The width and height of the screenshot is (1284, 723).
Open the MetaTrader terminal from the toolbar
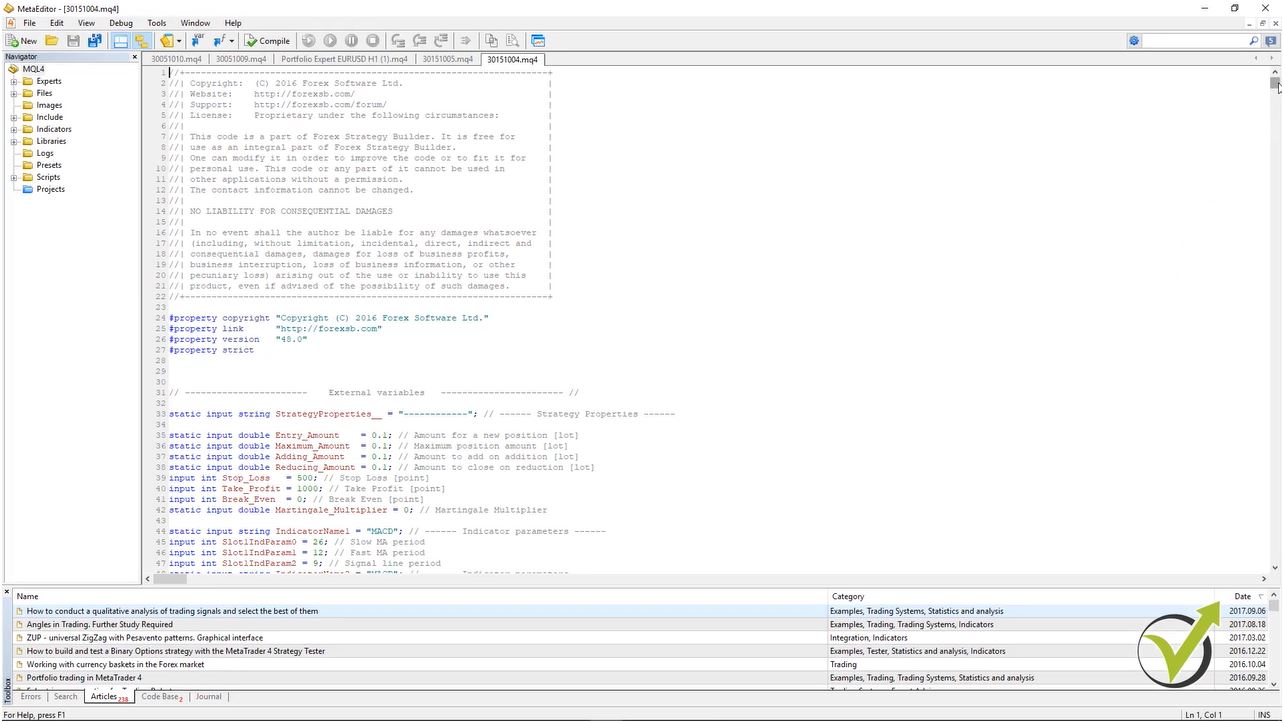(538, 40)
